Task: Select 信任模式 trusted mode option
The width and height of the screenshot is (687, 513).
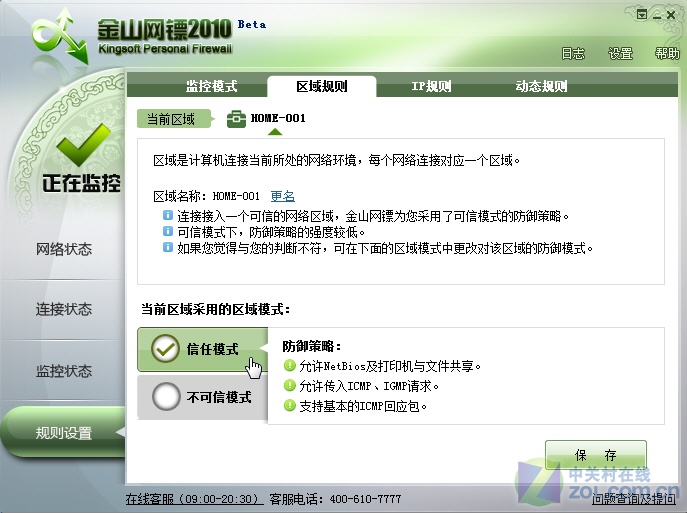Action: tap(203, 349)
